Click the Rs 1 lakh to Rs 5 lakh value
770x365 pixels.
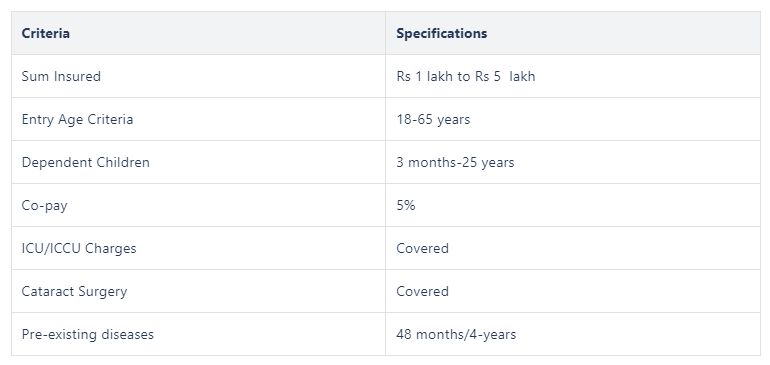coord(466,76)
